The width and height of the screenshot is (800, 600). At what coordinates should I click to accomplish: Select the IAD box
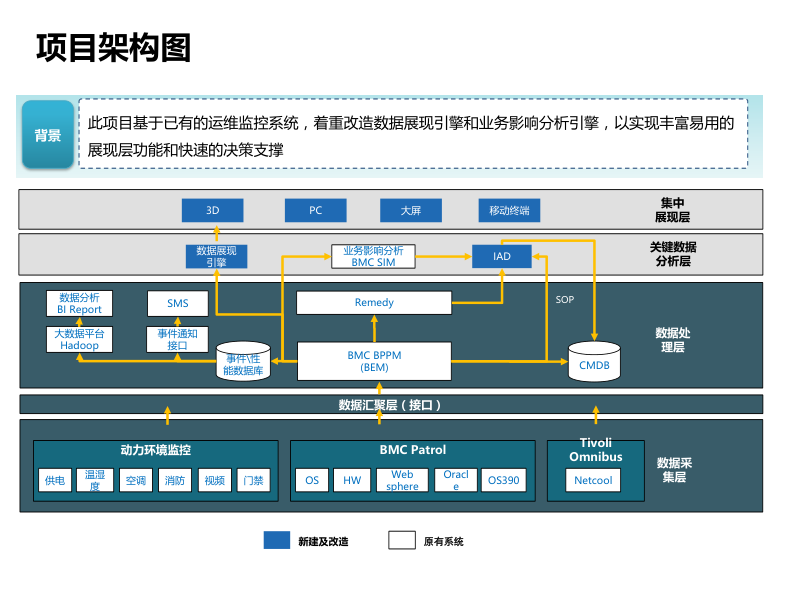pos(502,256)
